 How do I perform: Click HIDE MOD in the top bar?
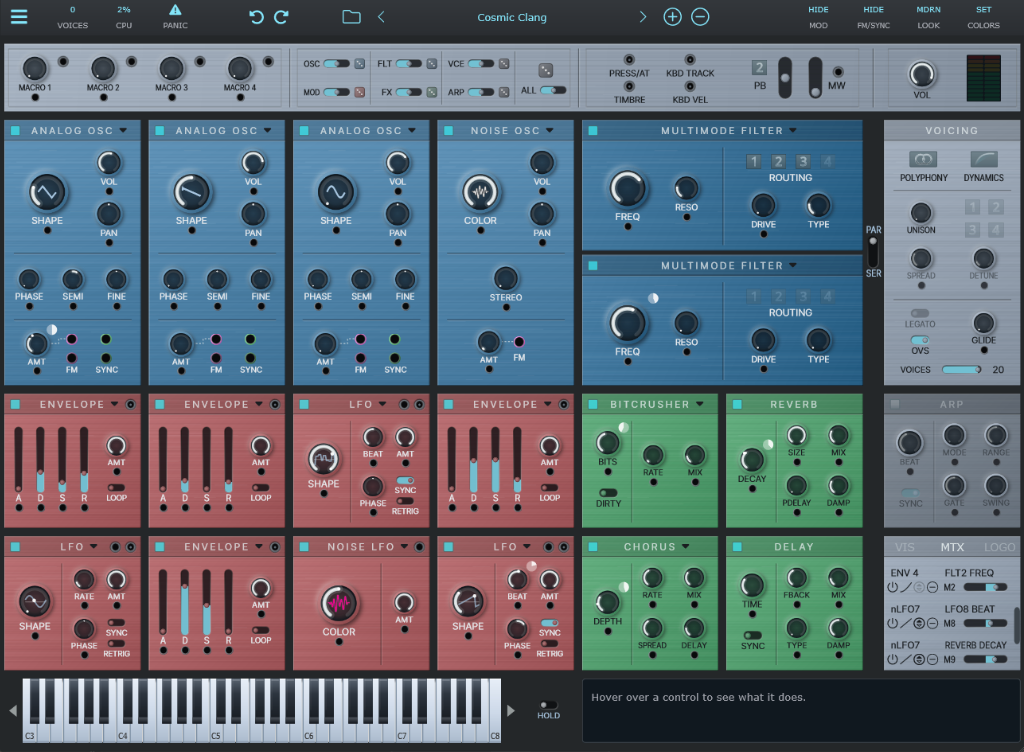point(818,18)
